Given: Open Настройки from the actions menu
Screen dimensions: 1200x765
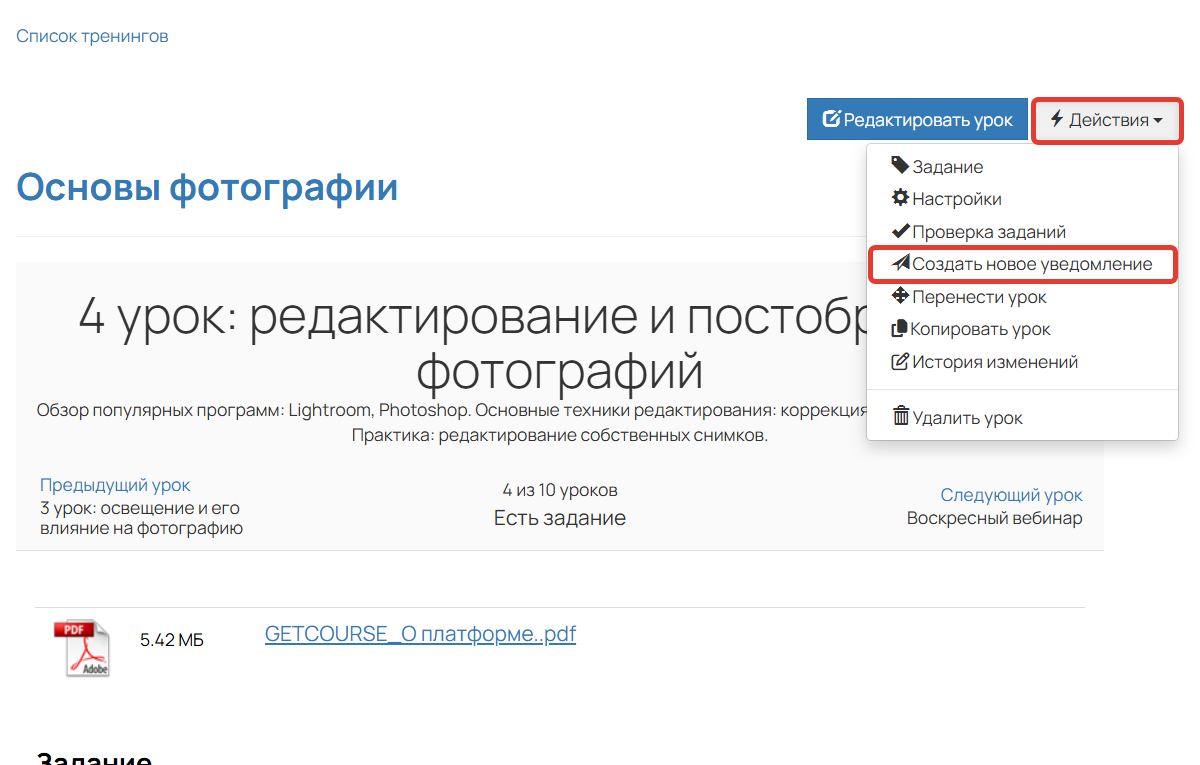Looking at the screenshot, I should 1022,199.
